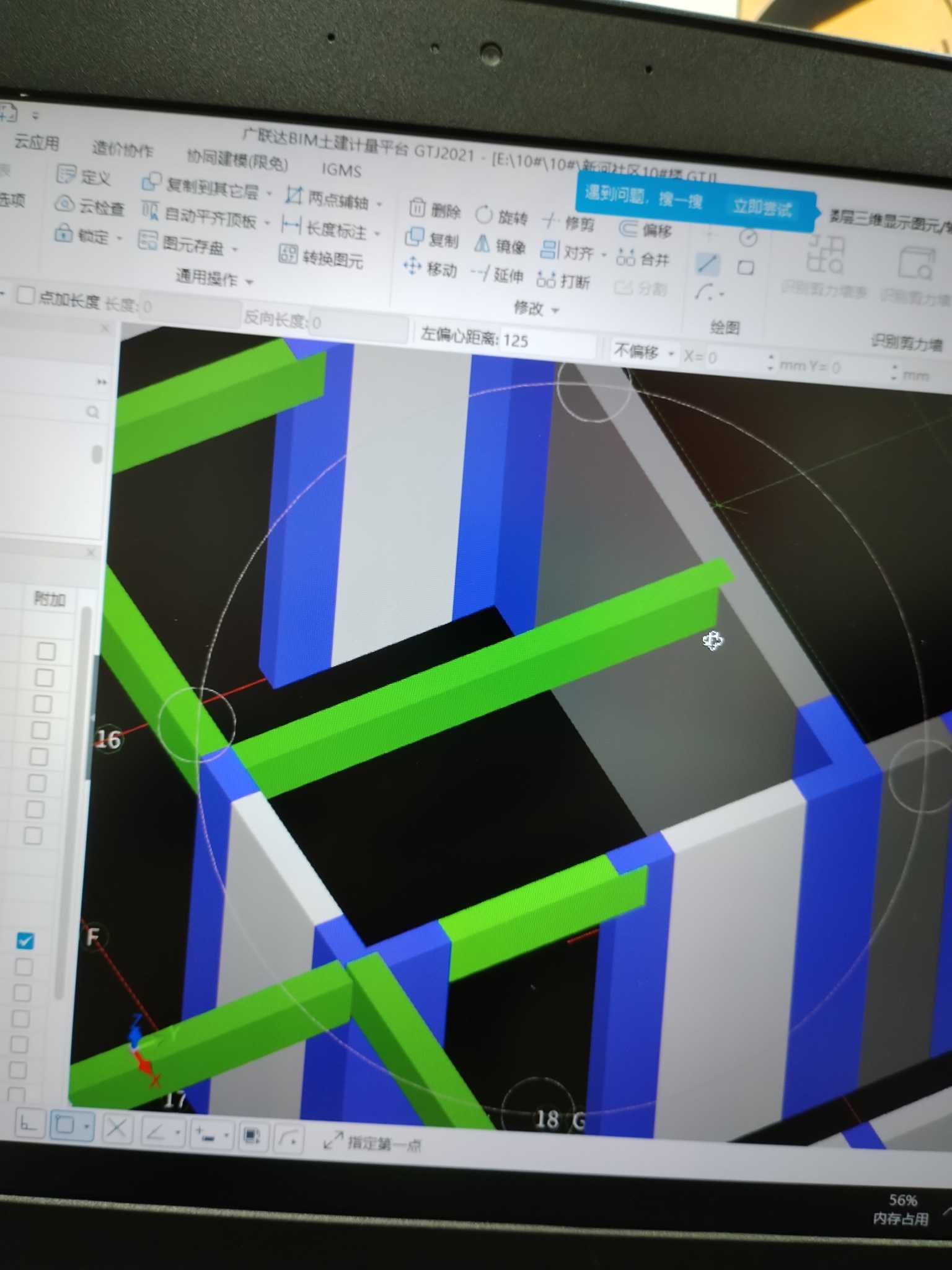Select the circle draw tool
The image size is (952, 1270).
pos(748,238)
